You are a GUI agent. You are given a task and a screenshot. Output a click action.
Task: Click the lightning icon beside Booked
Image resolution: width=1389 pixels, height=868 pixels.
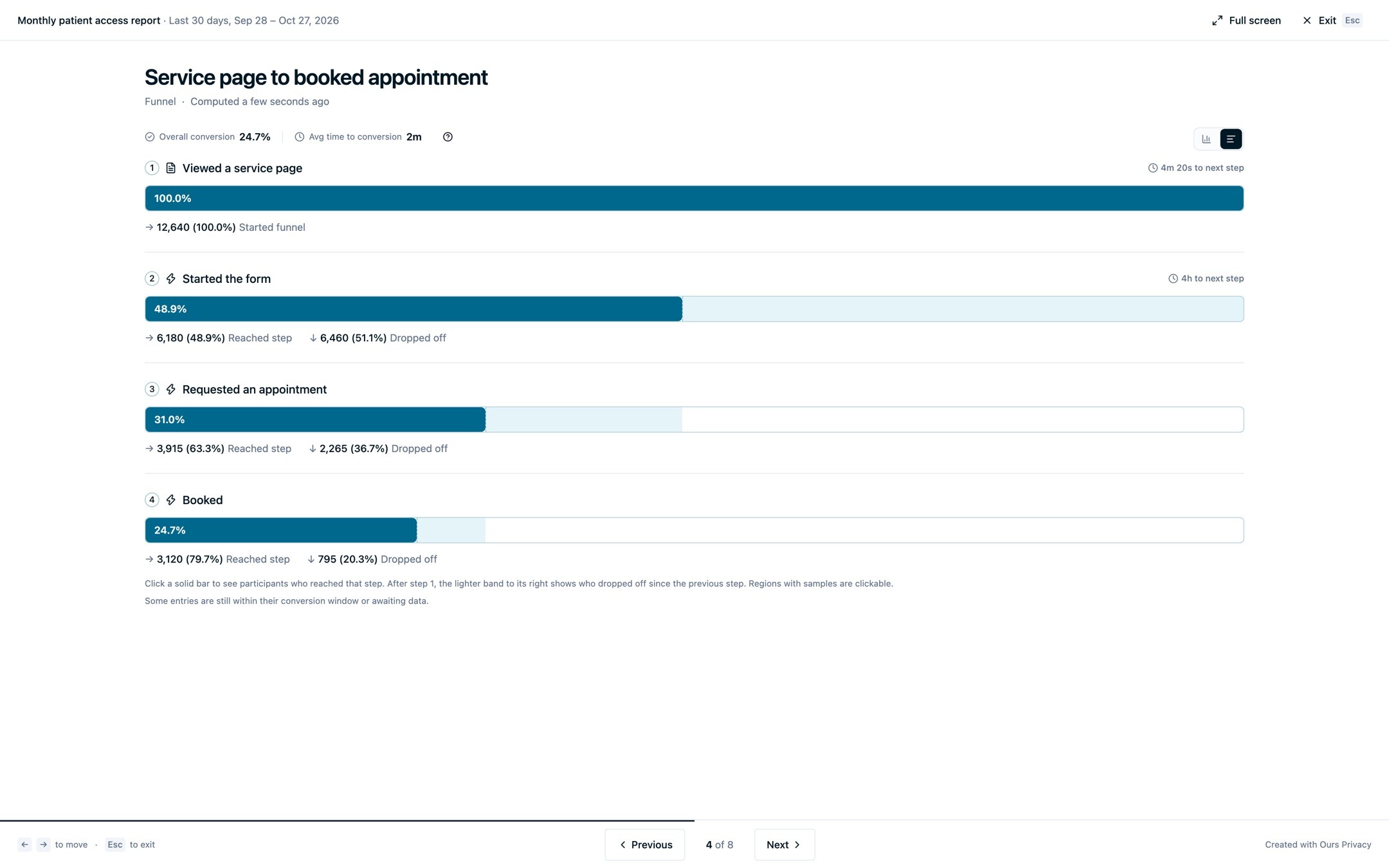point(170,500)
